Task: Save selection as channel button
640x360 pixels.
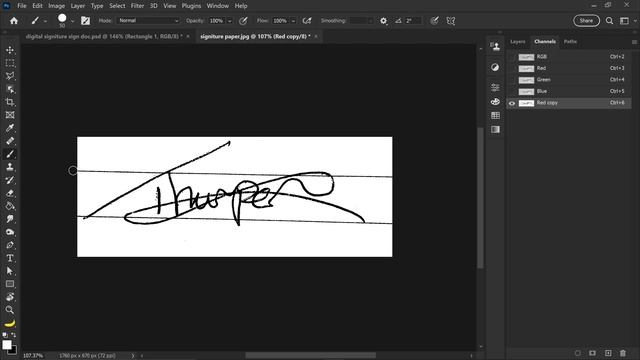Action: pyautogui.click(x=592, y=353)
